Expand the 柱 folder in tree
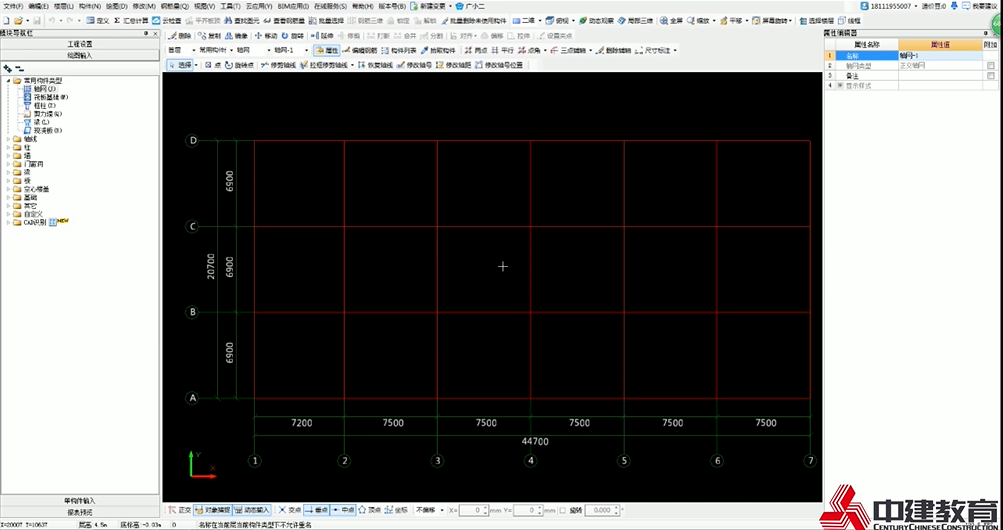Viewport: 1003px width, 530px height. click(8, 147)
